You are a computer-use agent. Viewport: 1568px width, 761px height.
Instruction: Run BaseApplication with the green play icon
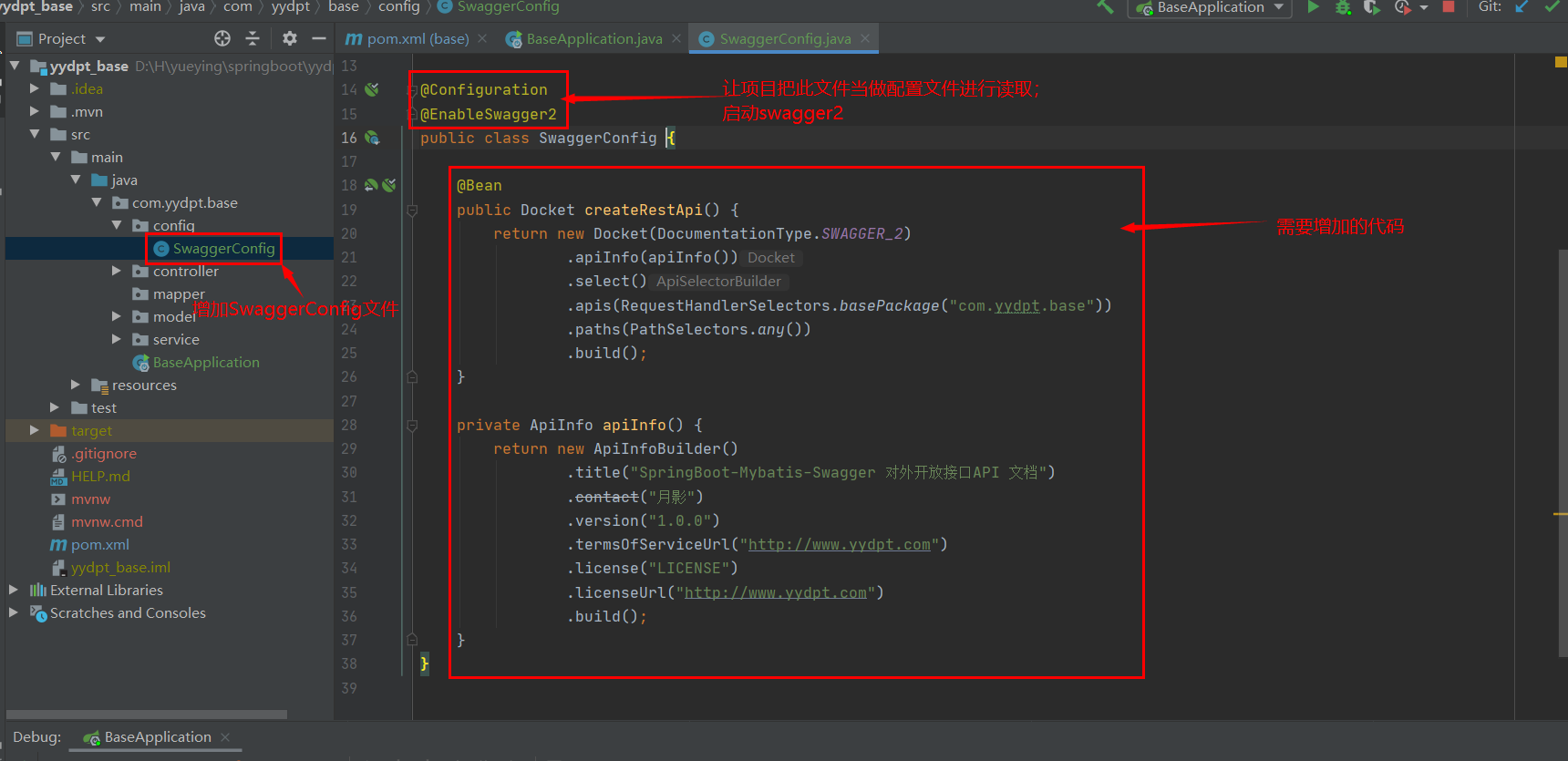[1314, 7]
